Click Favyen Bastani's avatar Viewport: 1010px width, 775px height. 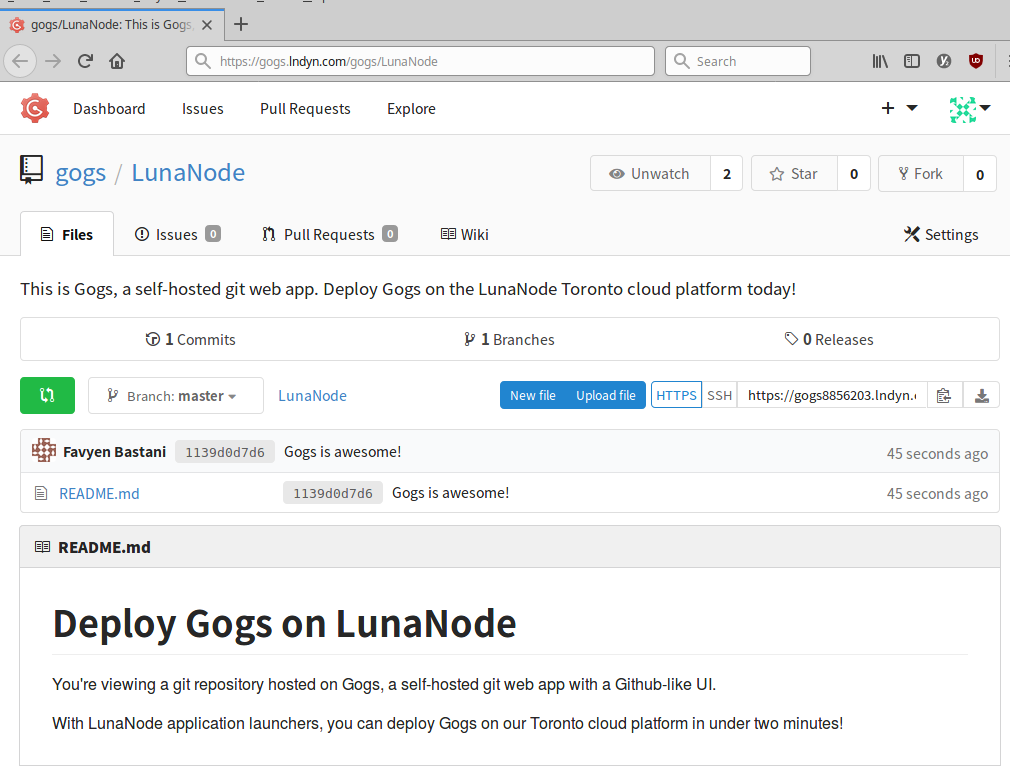click(x=44, y=450)
